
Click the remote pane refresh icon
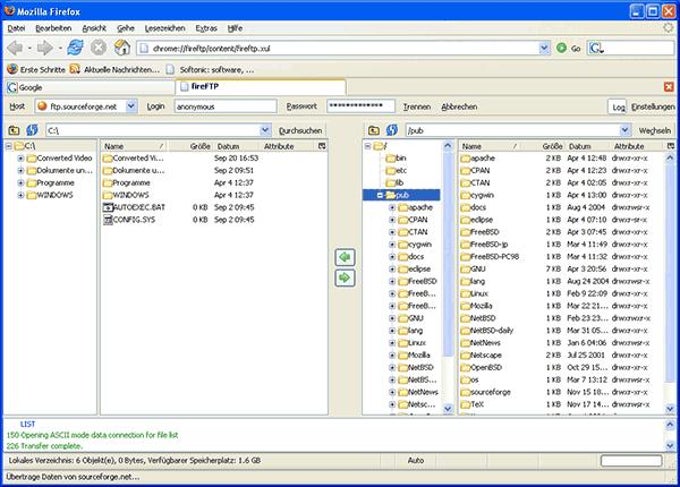392,130
